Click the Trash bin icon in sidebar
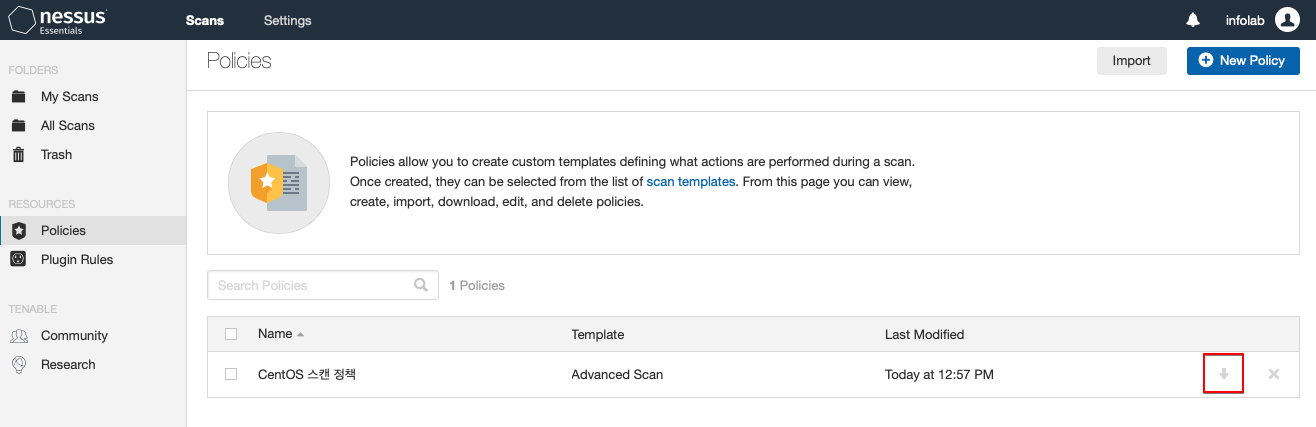 click(x=18, y=155)
